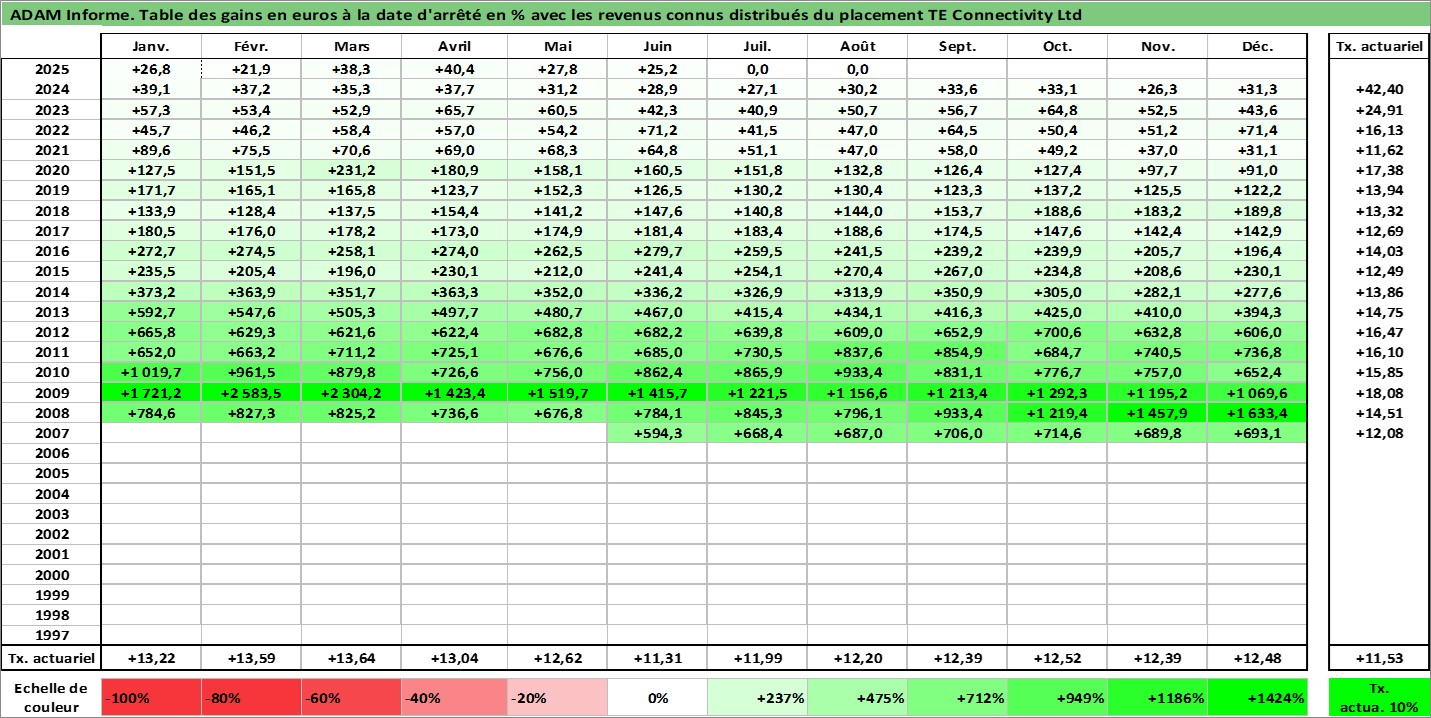Screen dimensions: 1431x718
Task: Select cell +1 019,7 in 2010 row
Action: [151, 372]
